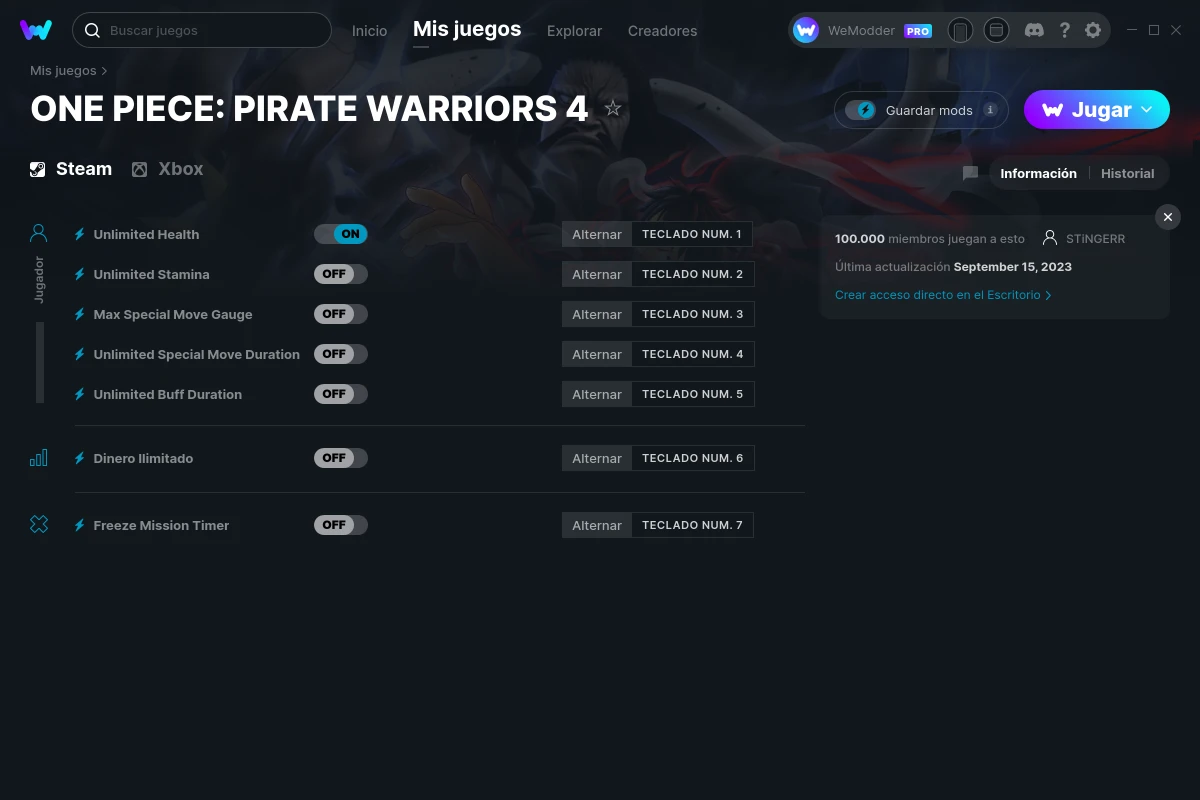Image resolution: width=1200 pixels, height=800 pixels.
Task: Click the STiNGERR author name
Action: (x=1095, y=239)
